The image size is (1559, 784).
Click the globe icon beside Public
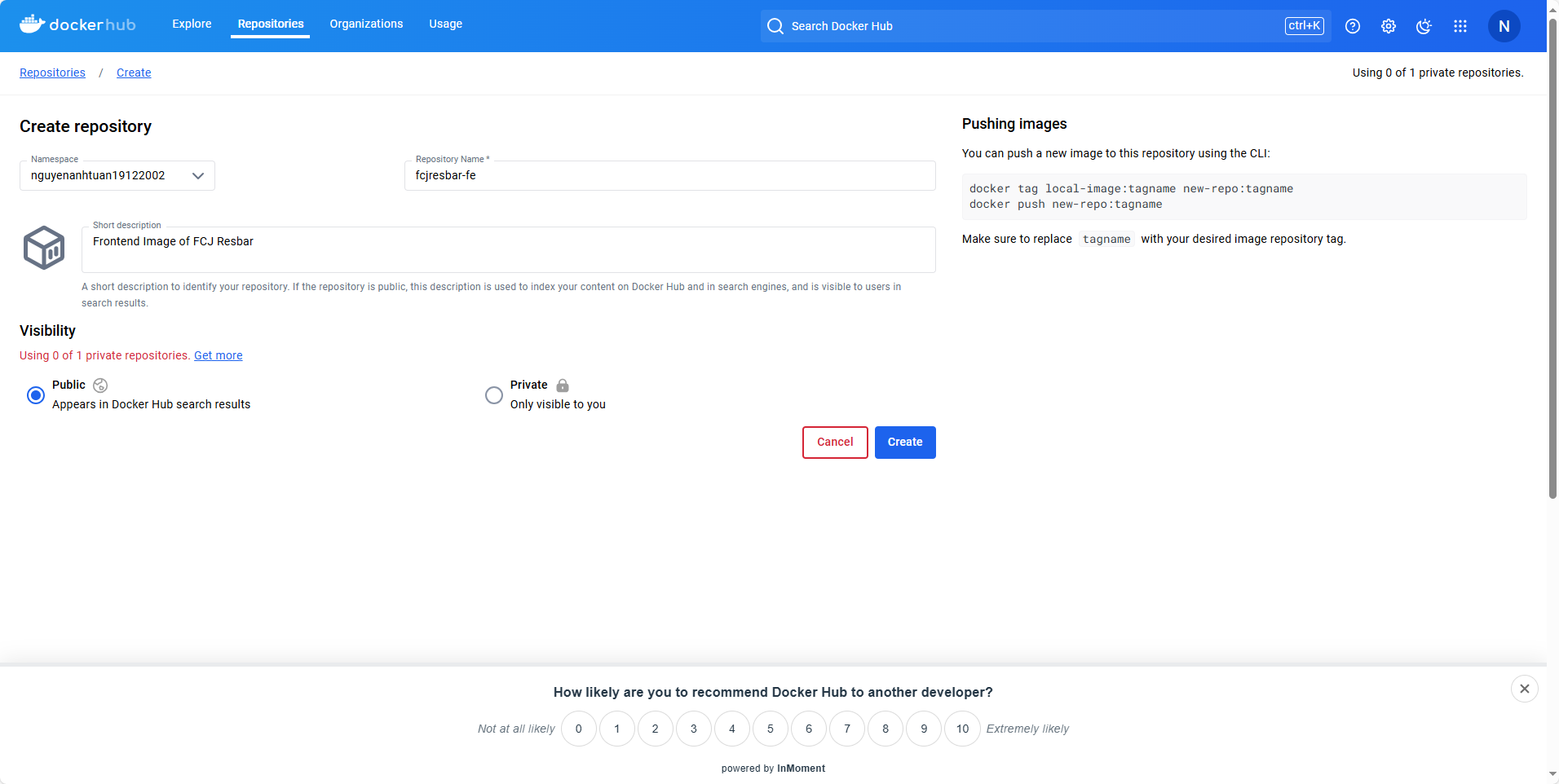[x=100, y=385]
